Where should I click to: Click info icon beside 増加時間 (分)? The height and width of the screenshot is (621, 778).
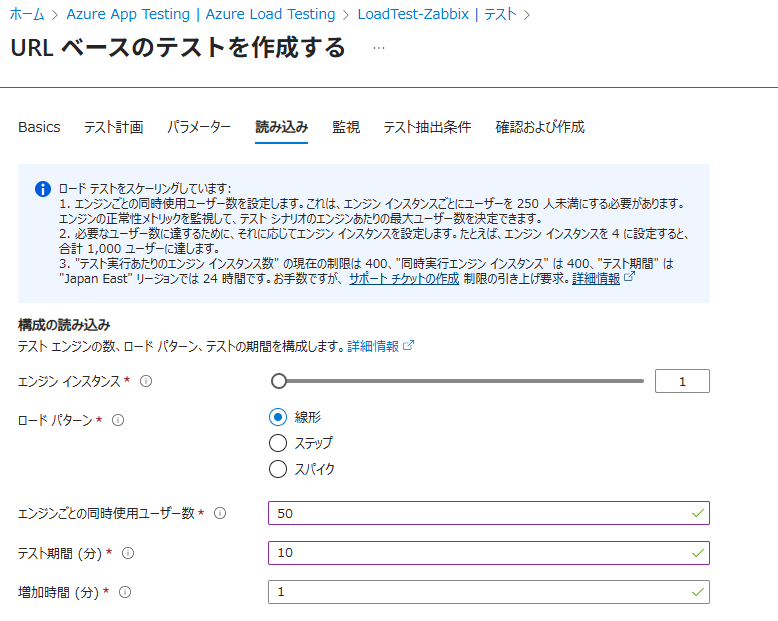(x=125, y=592)
